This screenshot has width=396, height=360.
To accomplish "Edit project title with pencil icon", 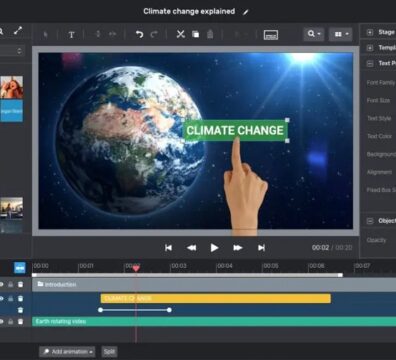I will click(x=246, y=12).
